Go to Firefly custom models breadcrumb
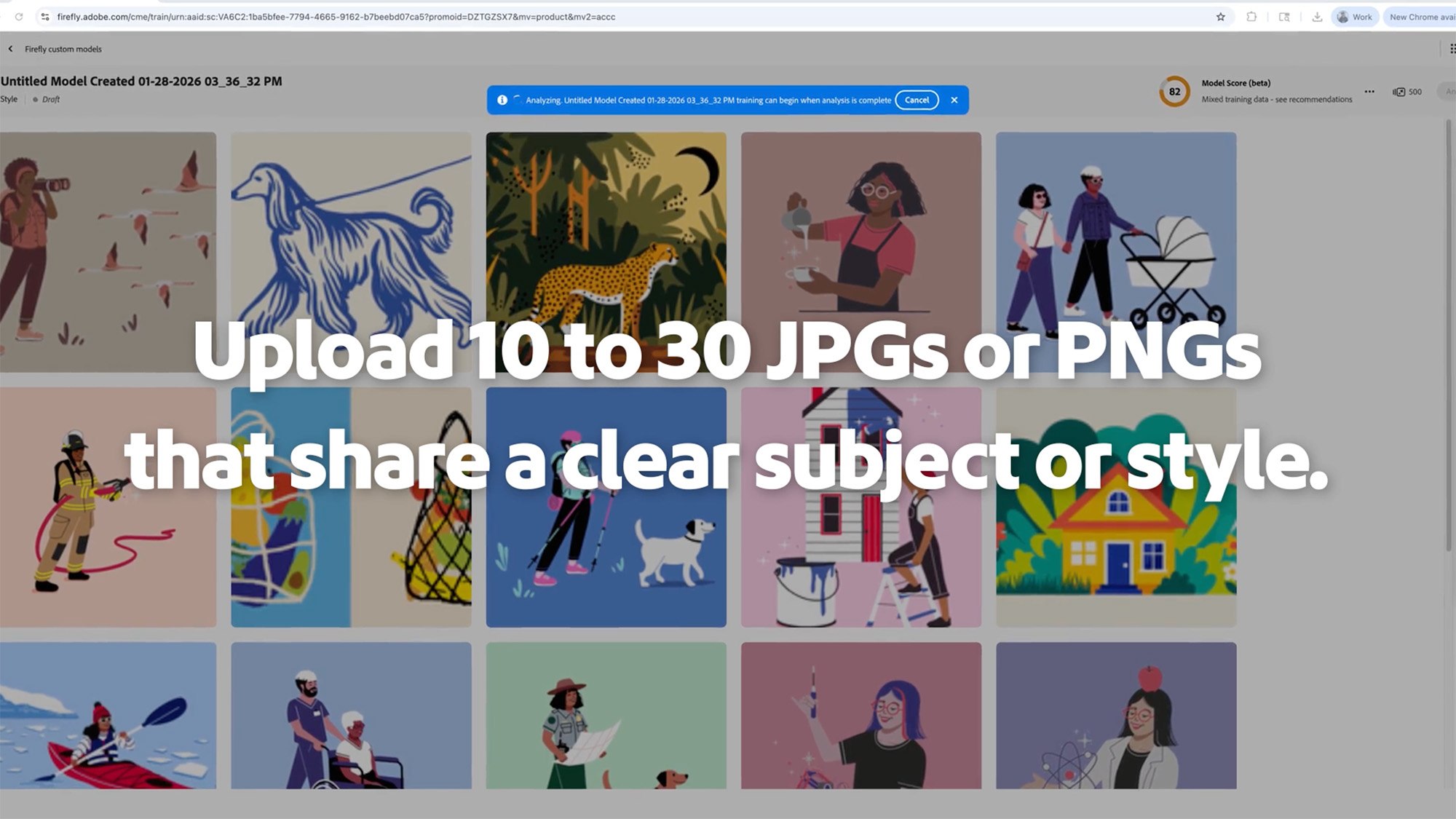 (x=63, y=49)
